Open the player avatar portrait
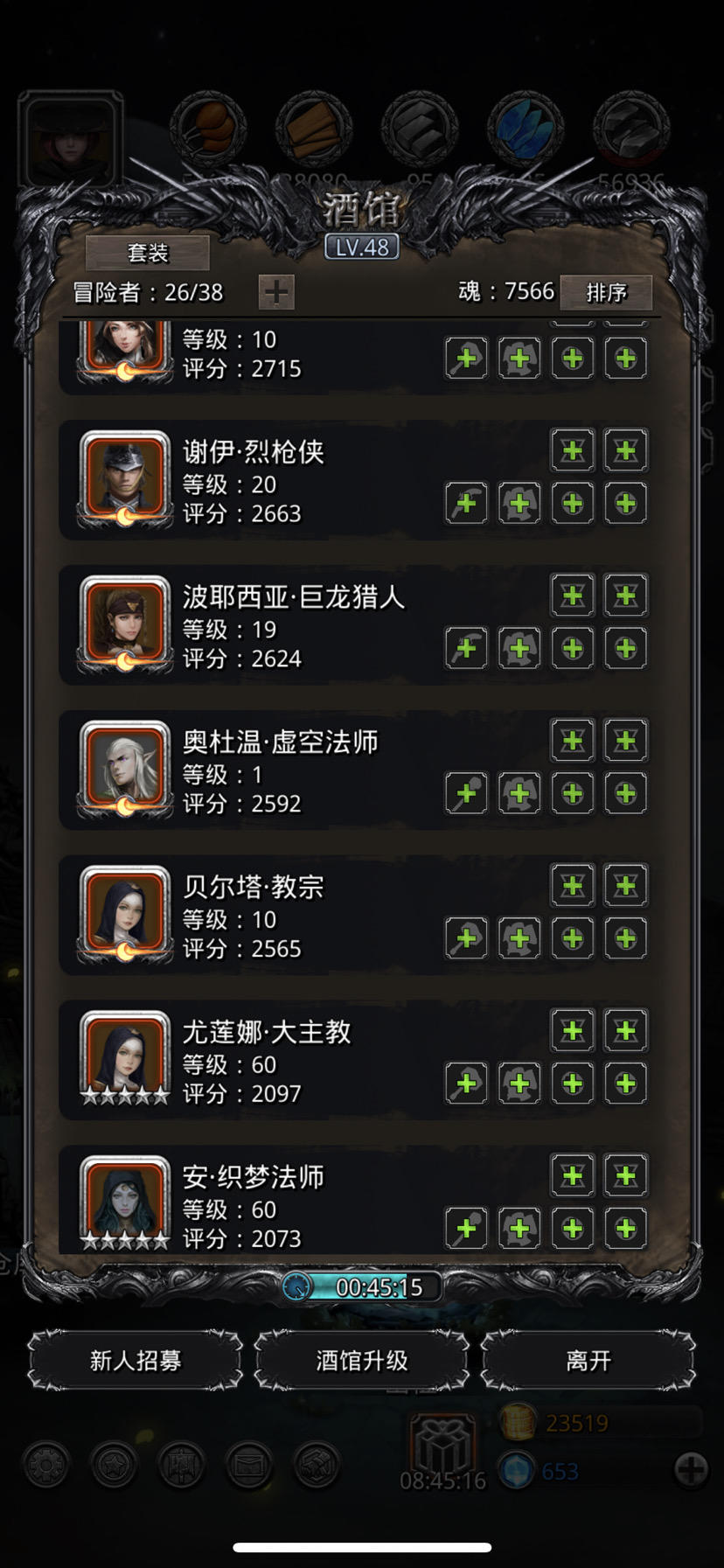Viewport: 724px width, 1568px height. [x=70, y=140]
